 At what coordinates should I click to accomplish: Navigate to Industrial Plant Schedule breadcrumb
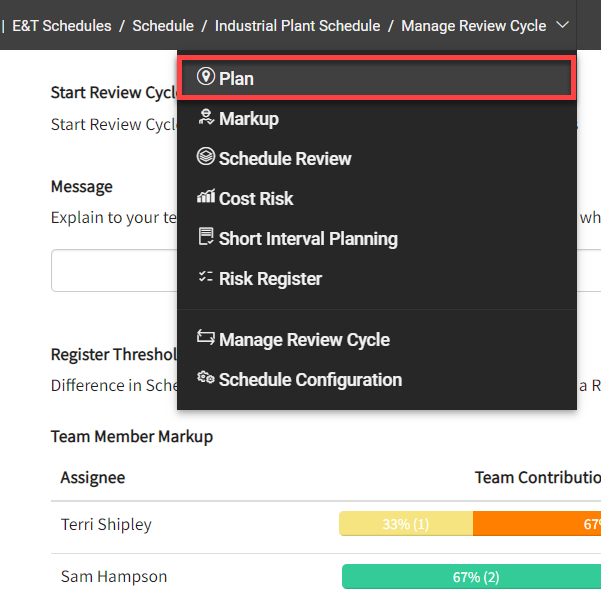point(297,26)
